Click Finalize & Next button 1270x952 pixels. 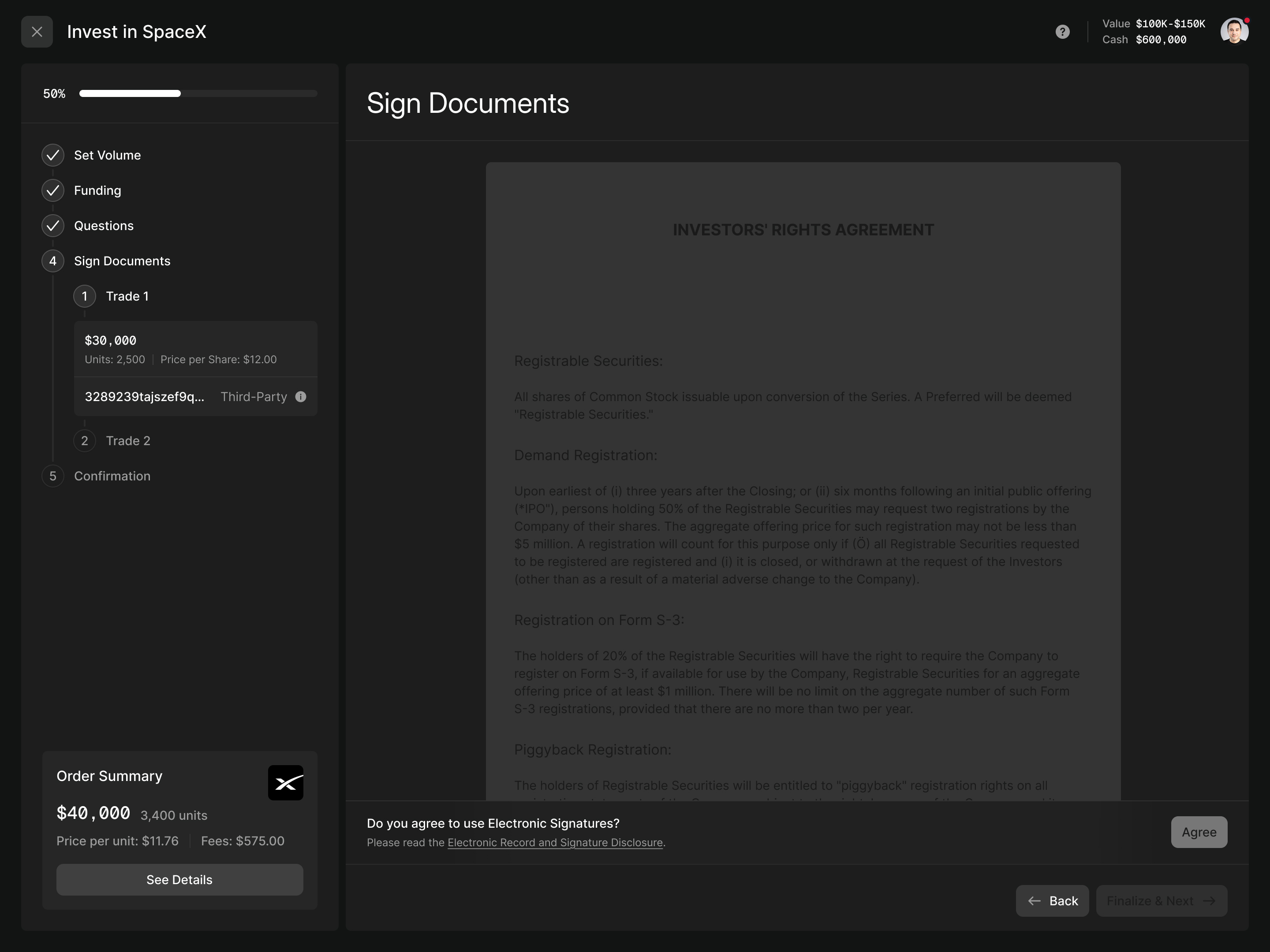[1161, 901]
